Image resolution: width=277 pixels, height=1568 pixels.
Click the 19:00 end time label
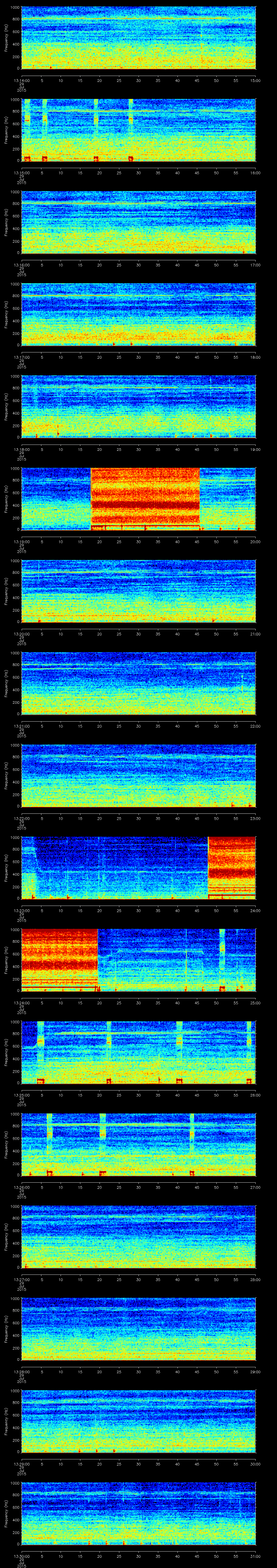point(255,449)
